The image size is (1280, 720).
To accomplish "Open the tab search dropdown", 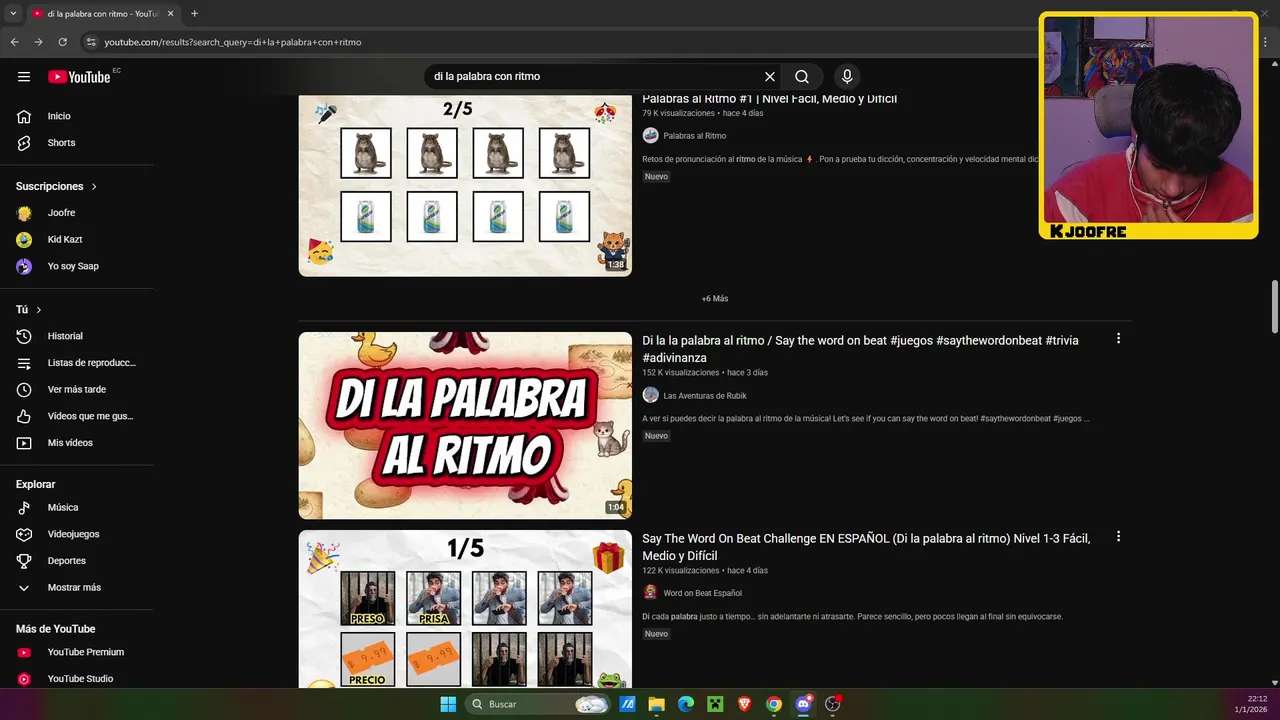I will click(13, 14).
